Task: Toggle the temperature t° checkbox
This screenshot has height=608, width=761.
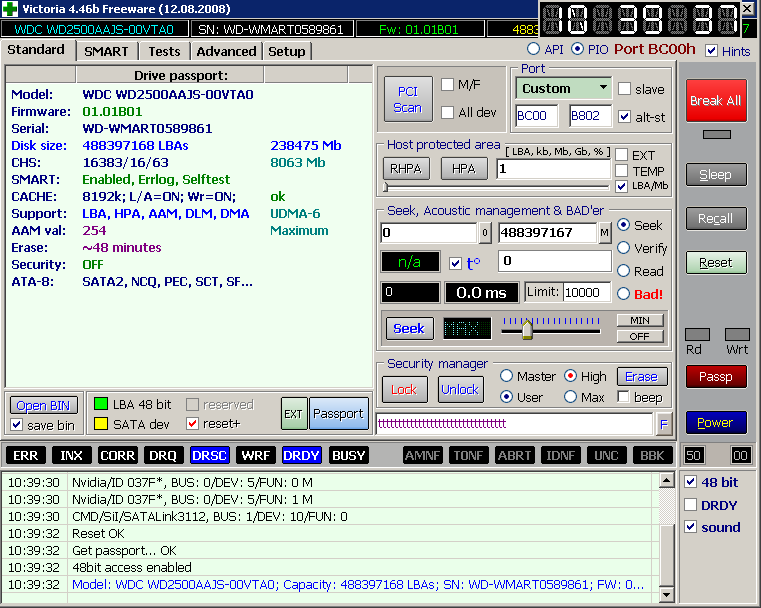Action: [455, 263]
